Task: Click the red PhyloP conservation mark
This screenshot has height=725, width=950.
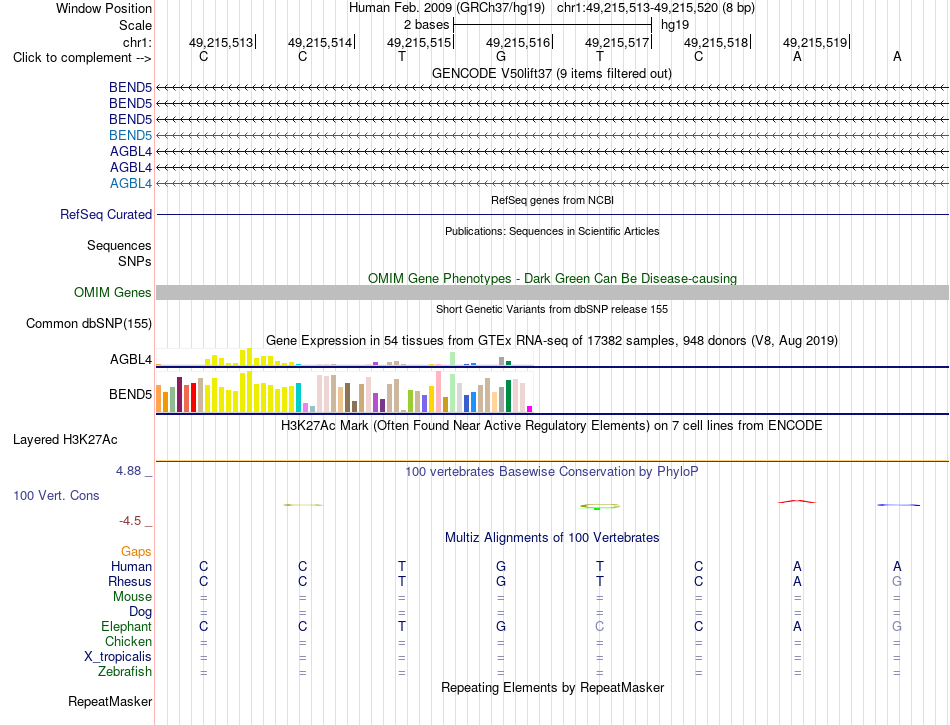Action: [797, 502]
